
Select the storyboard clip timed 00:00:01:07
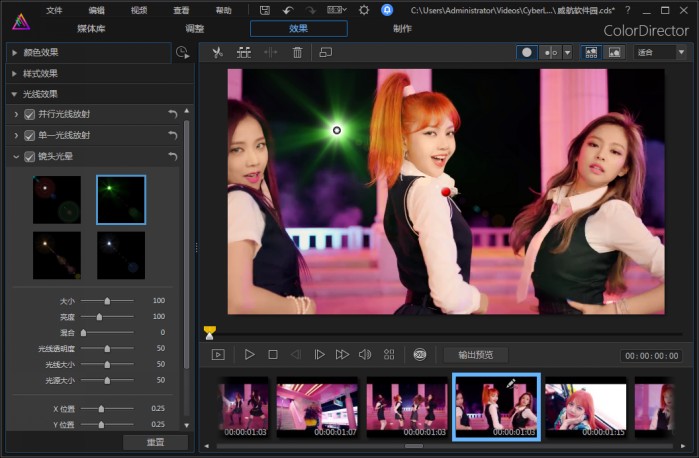click(x=317, y=407)
